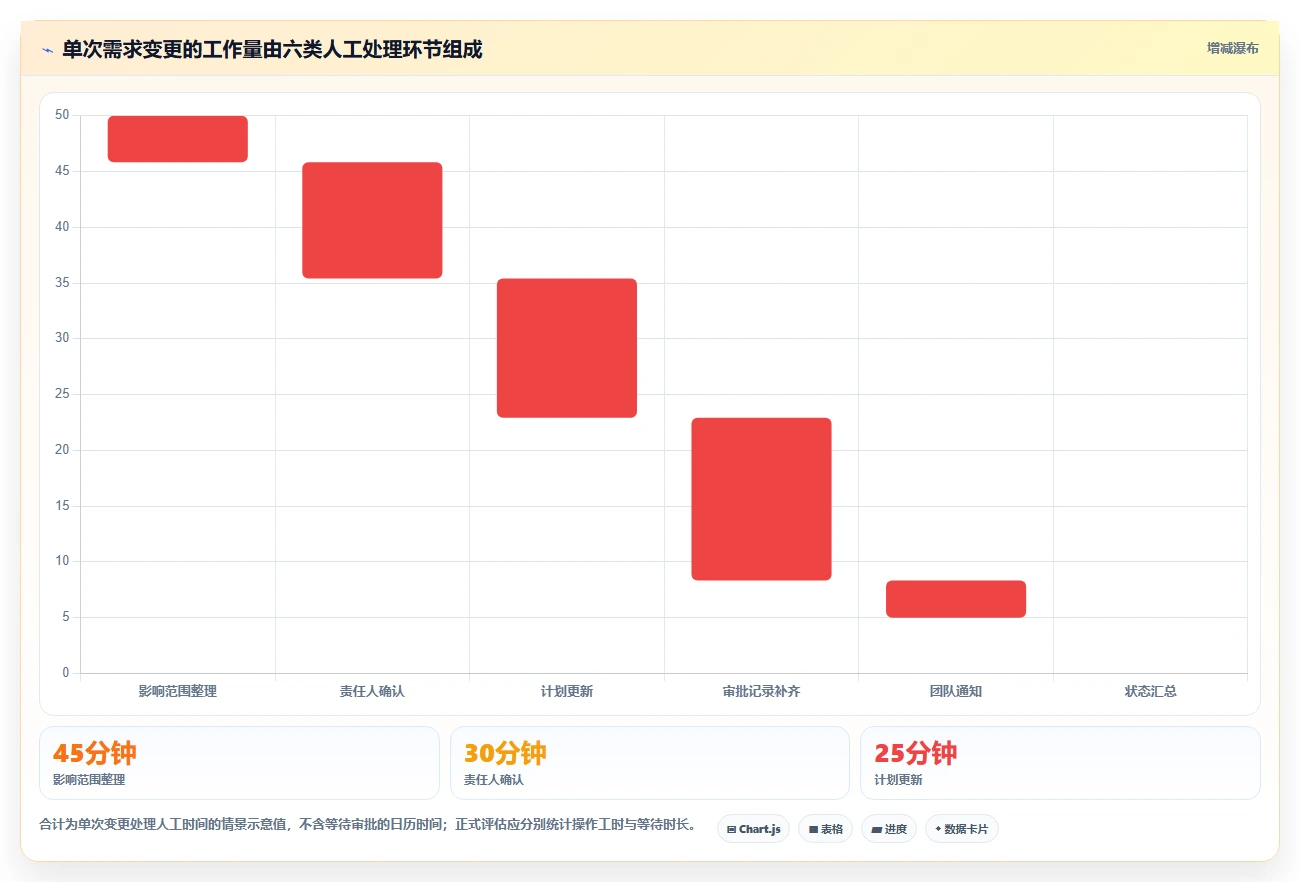Click the 进度 tag chip

pyautogui.click(x=889, y=829)
